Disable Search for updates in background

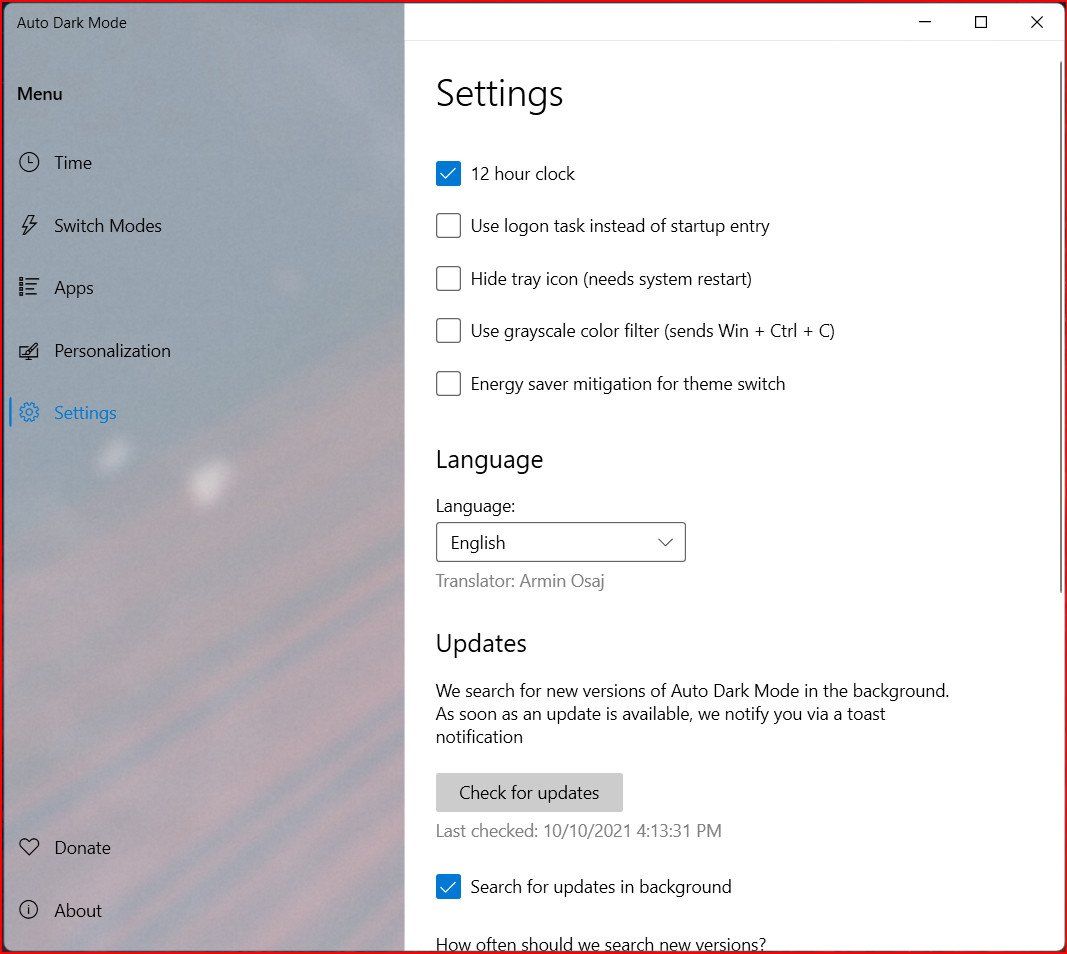pyautogui.click(x=448, y=887)
